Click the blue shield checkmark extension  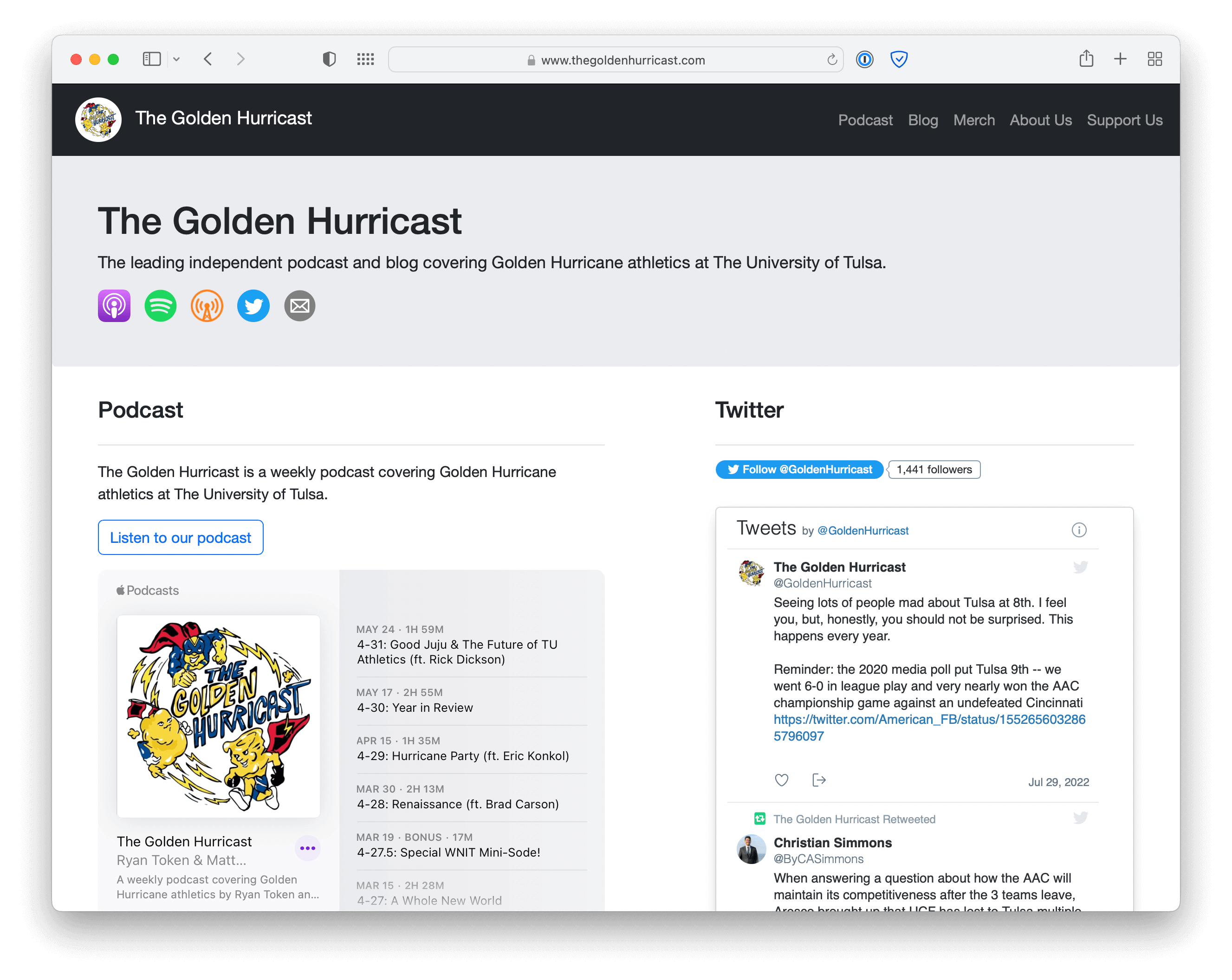pos(899,59)
